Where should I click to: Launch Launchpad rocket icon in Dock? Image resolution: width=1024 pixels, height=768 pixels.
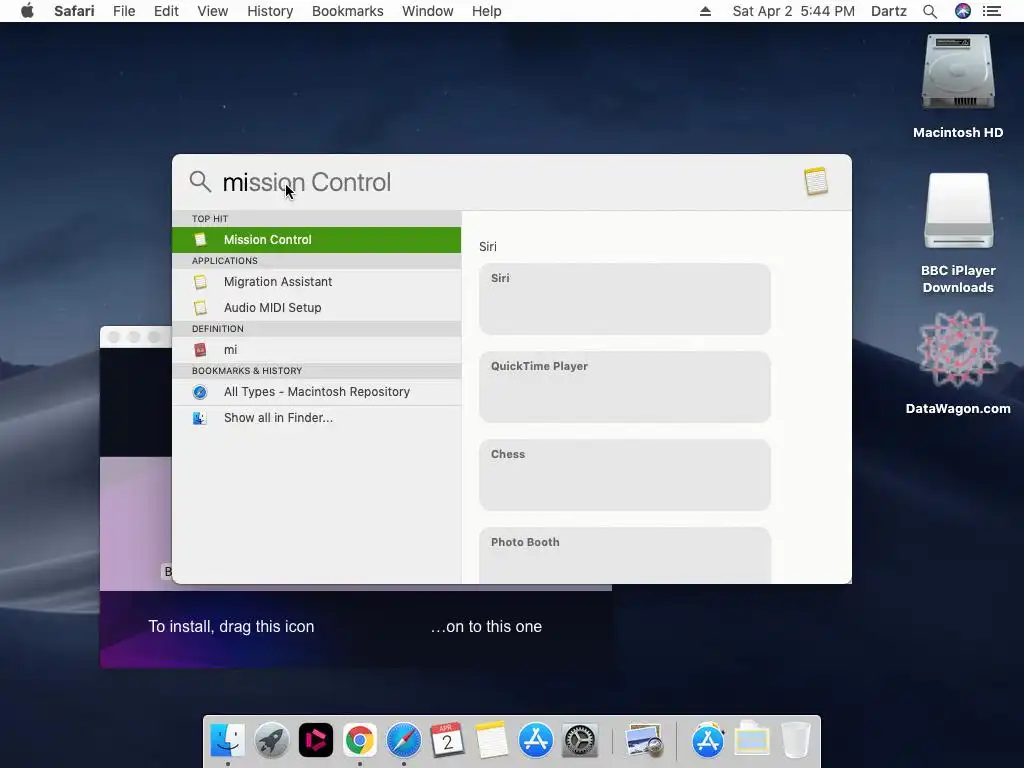272,741
